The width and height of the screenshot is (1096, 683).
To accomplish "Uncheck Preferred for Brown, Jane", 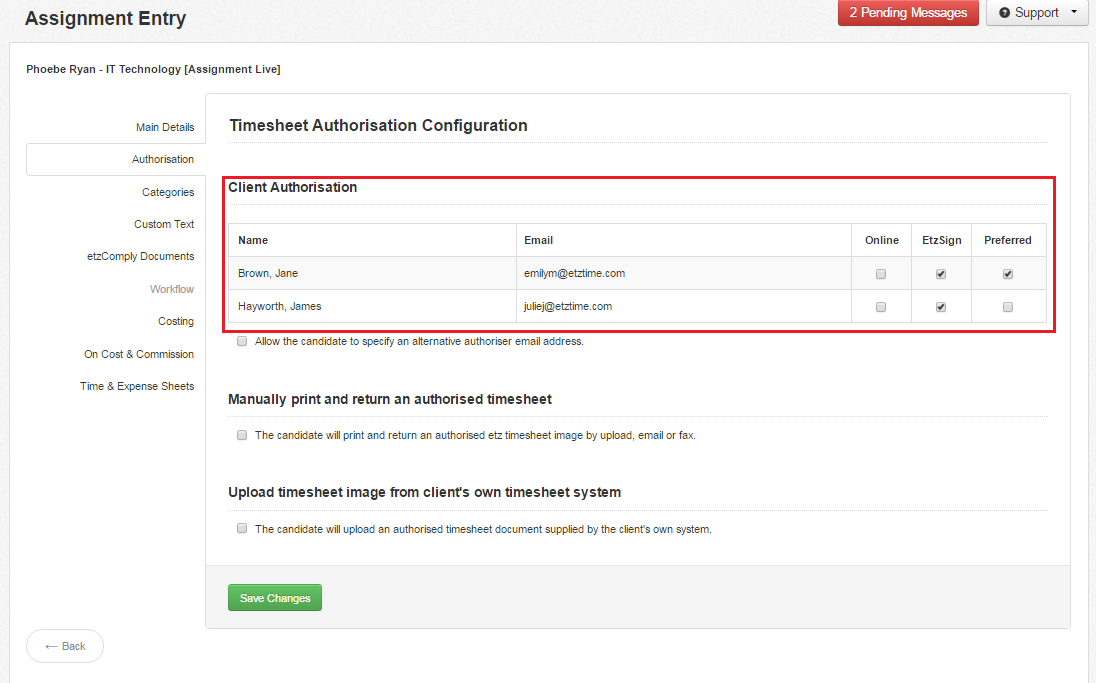I will 1008,274.
